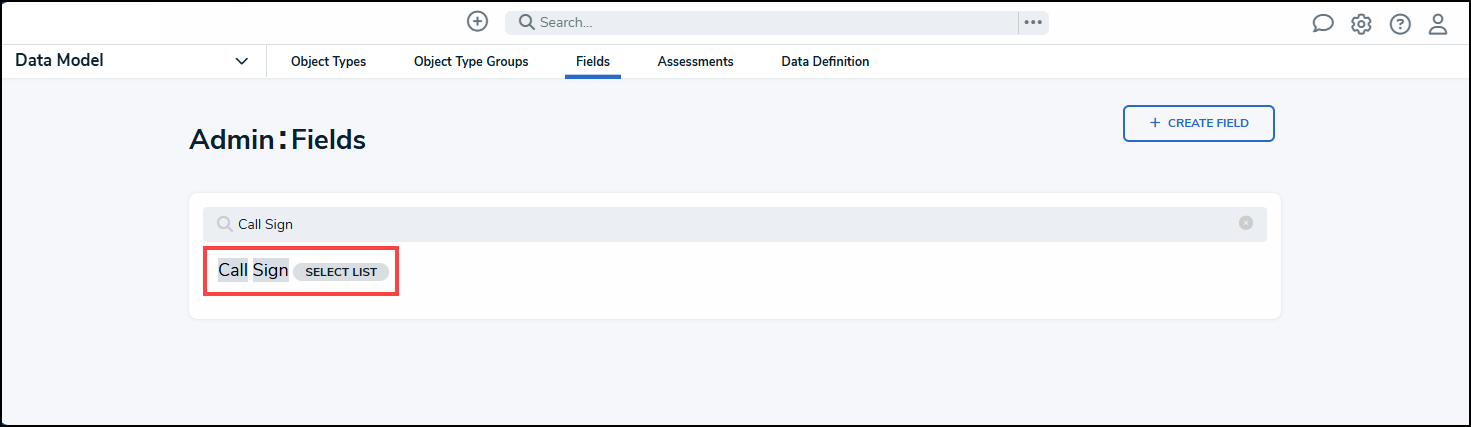This screenshot has width=1471, height=427.
Task: Expand the Data Model dropdown
Action: pos(241,61)
